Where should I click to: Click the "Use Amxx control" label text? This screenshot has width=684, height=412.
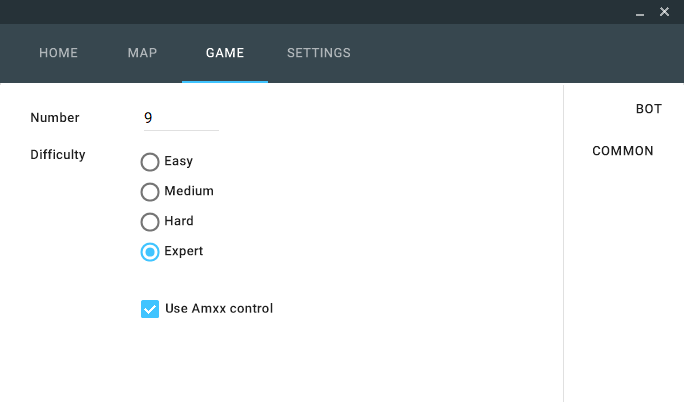point(219,308)
